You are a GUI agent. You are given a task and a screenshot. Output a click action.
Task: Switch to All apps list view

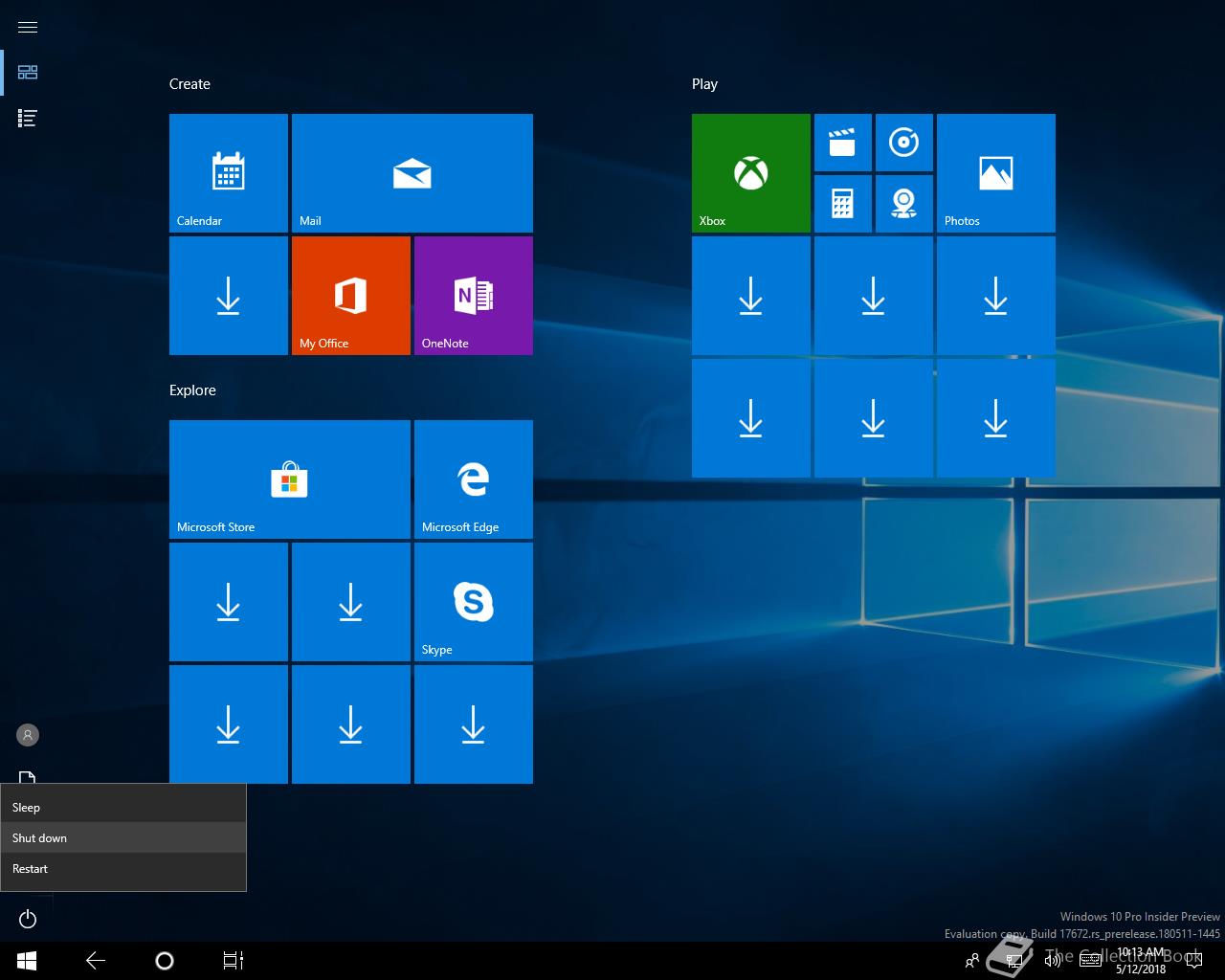[x=28, y=119]
